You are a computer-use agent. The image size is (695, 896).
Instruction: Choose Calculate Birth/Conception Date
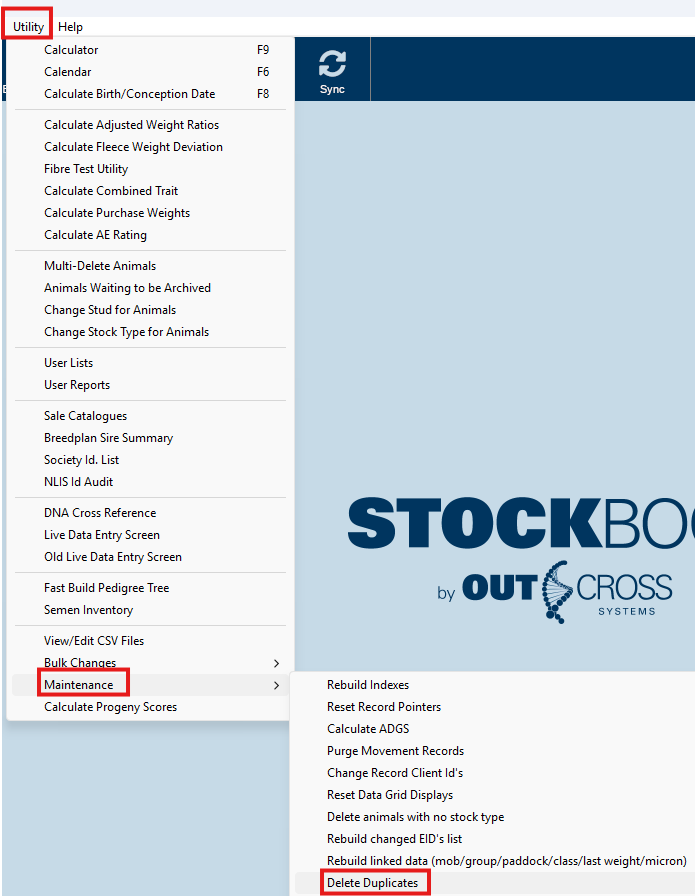(129, 94)
